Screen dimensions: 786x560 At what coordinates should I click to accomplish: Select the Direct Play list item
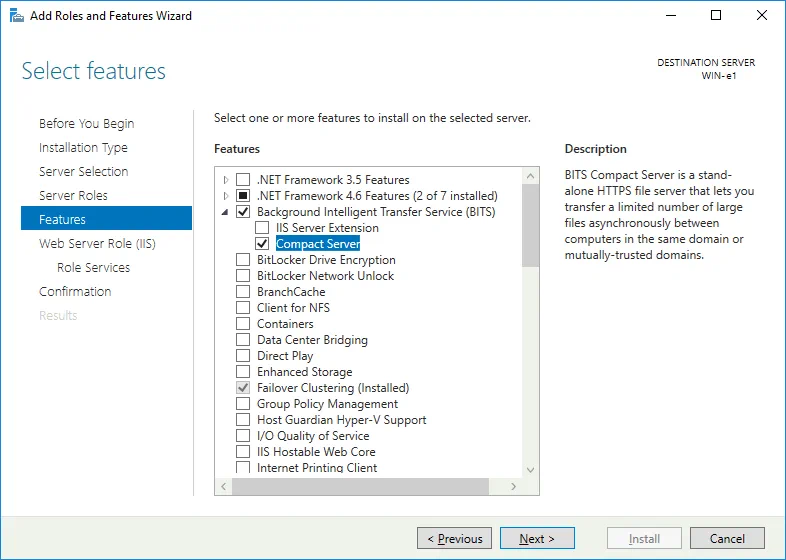point(285,356)
